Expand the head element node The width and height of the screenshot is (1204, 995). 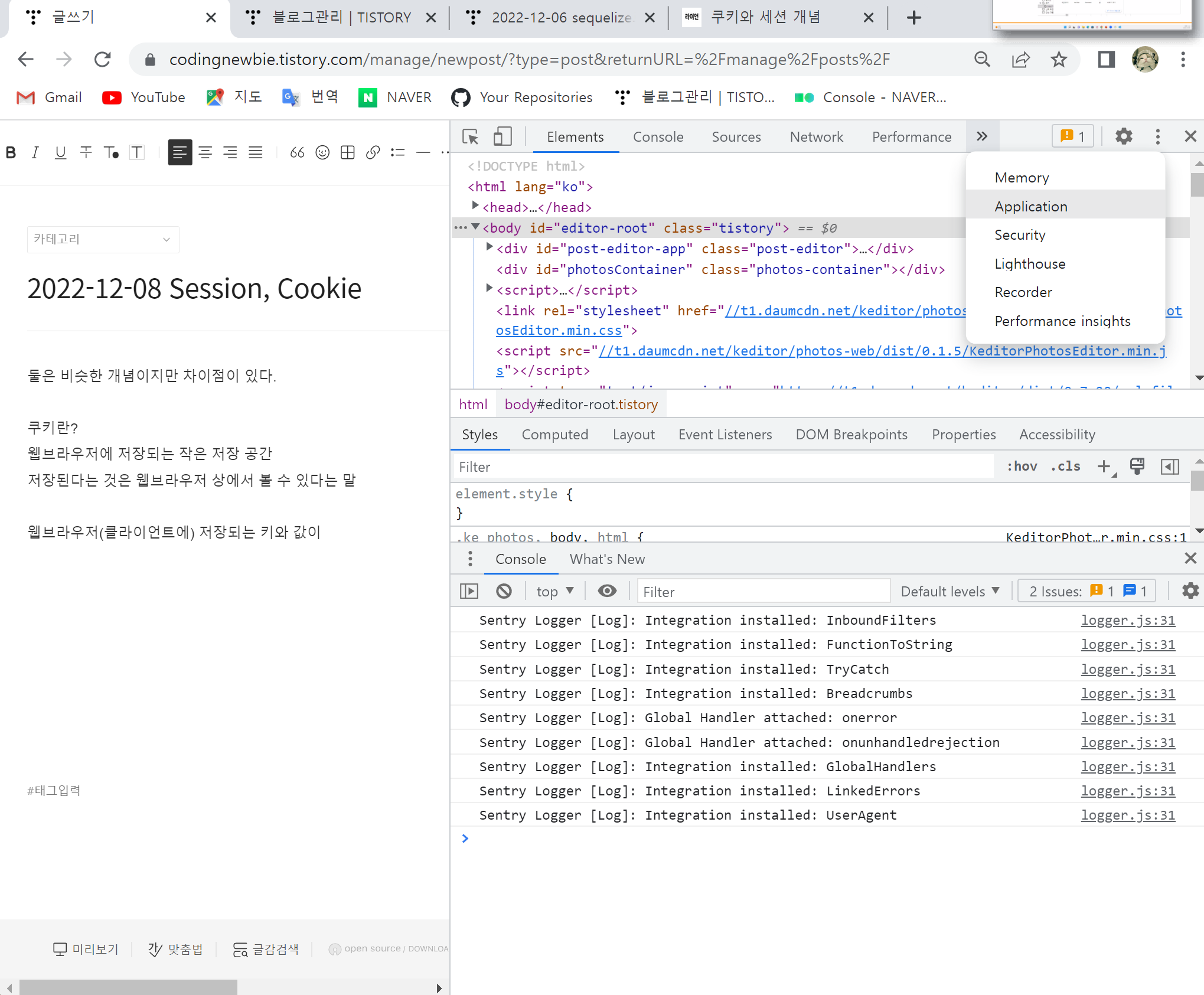(x=475, y=206)
